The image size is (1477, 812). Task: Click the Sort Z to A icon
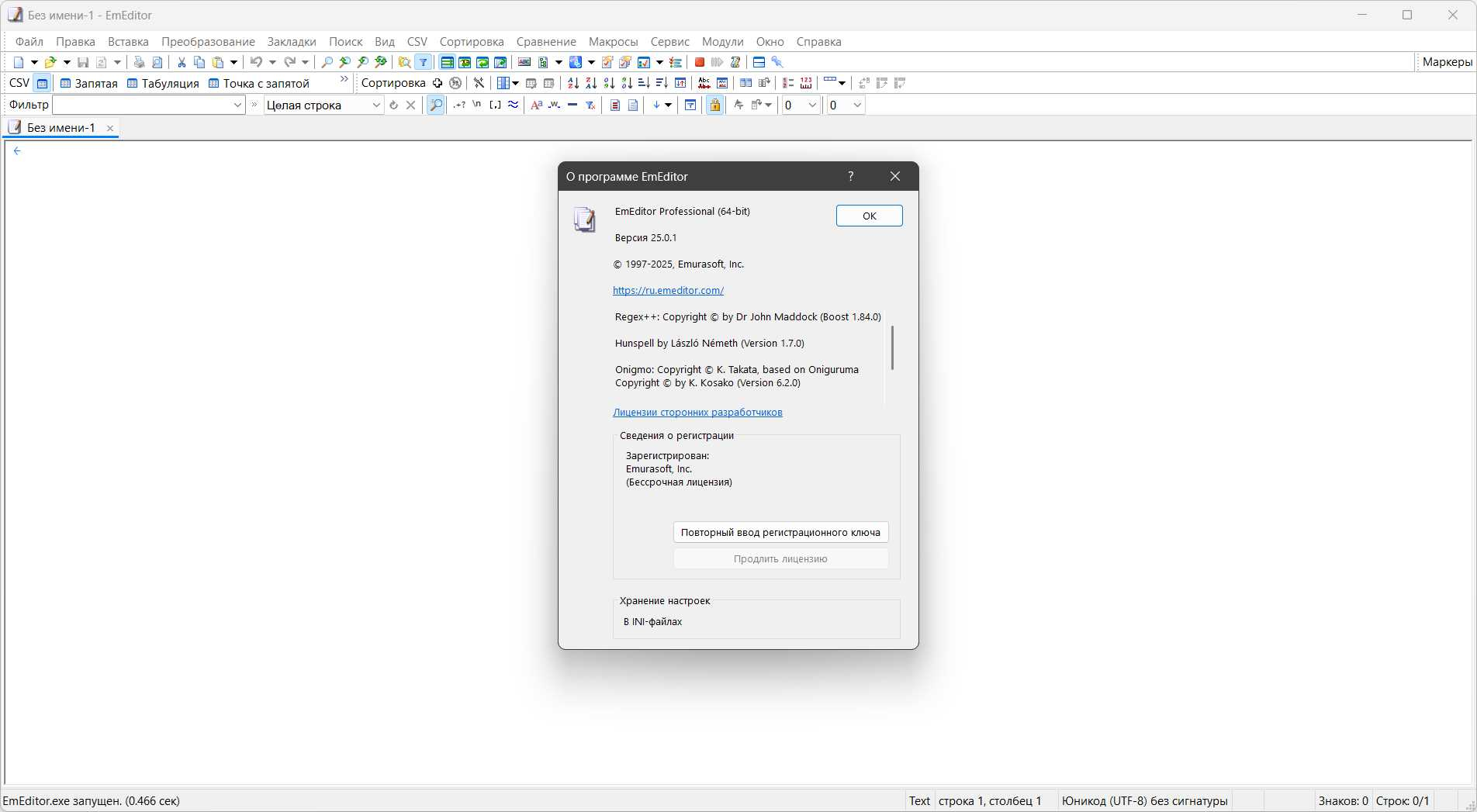(591, 83)
